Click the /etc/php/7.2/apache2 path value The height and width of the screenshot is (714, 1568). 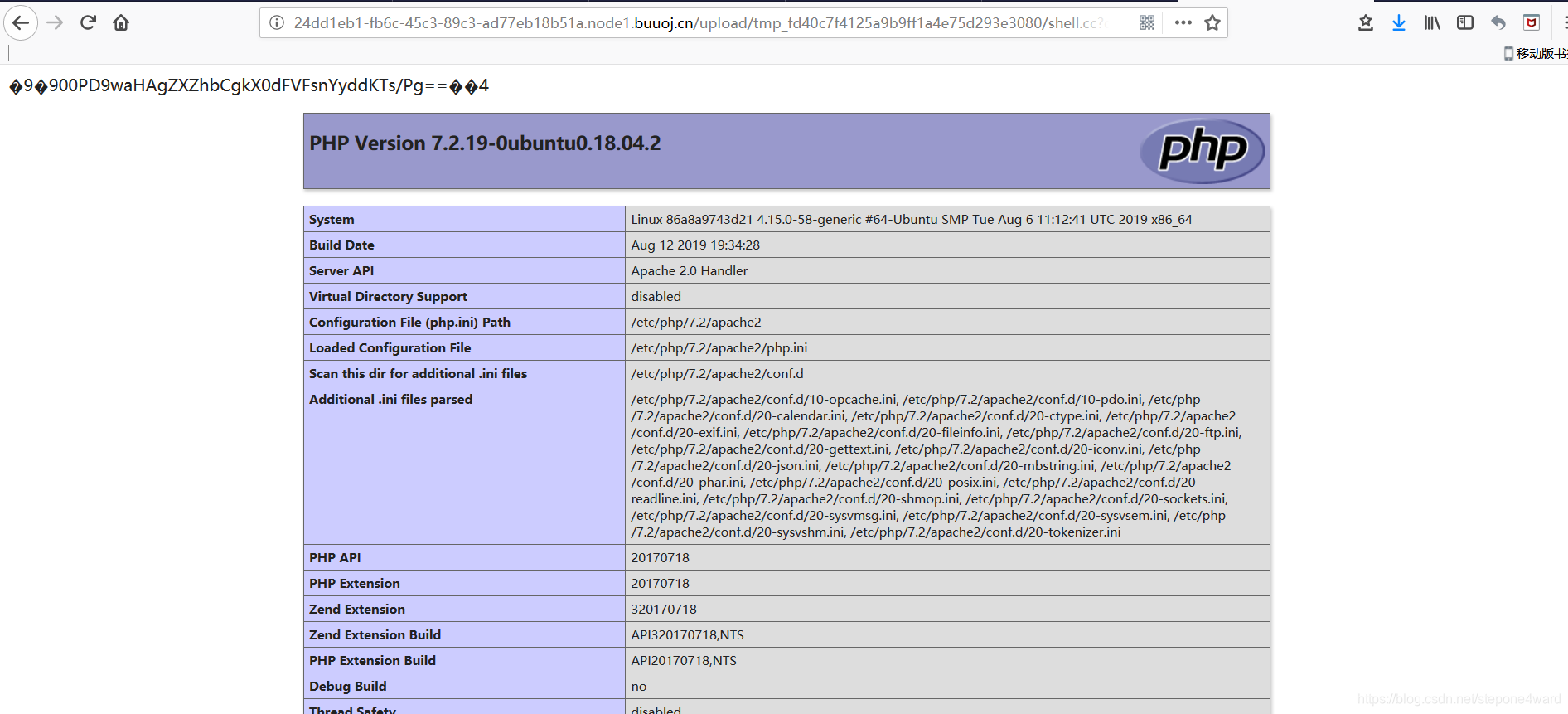pos(695,323)
